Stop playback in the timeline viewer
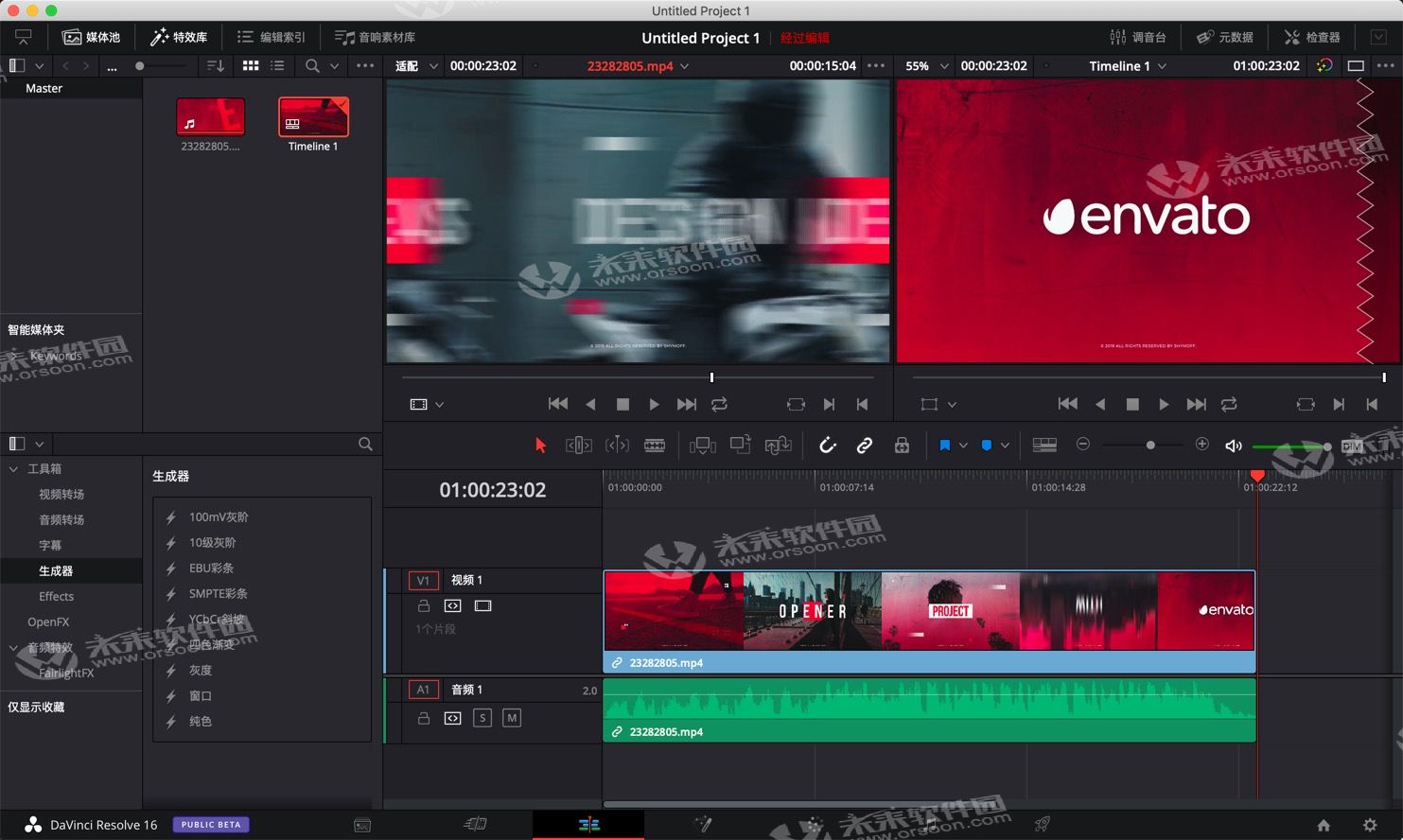This screenshot has height=840, width=1403. coord(1131,404)
